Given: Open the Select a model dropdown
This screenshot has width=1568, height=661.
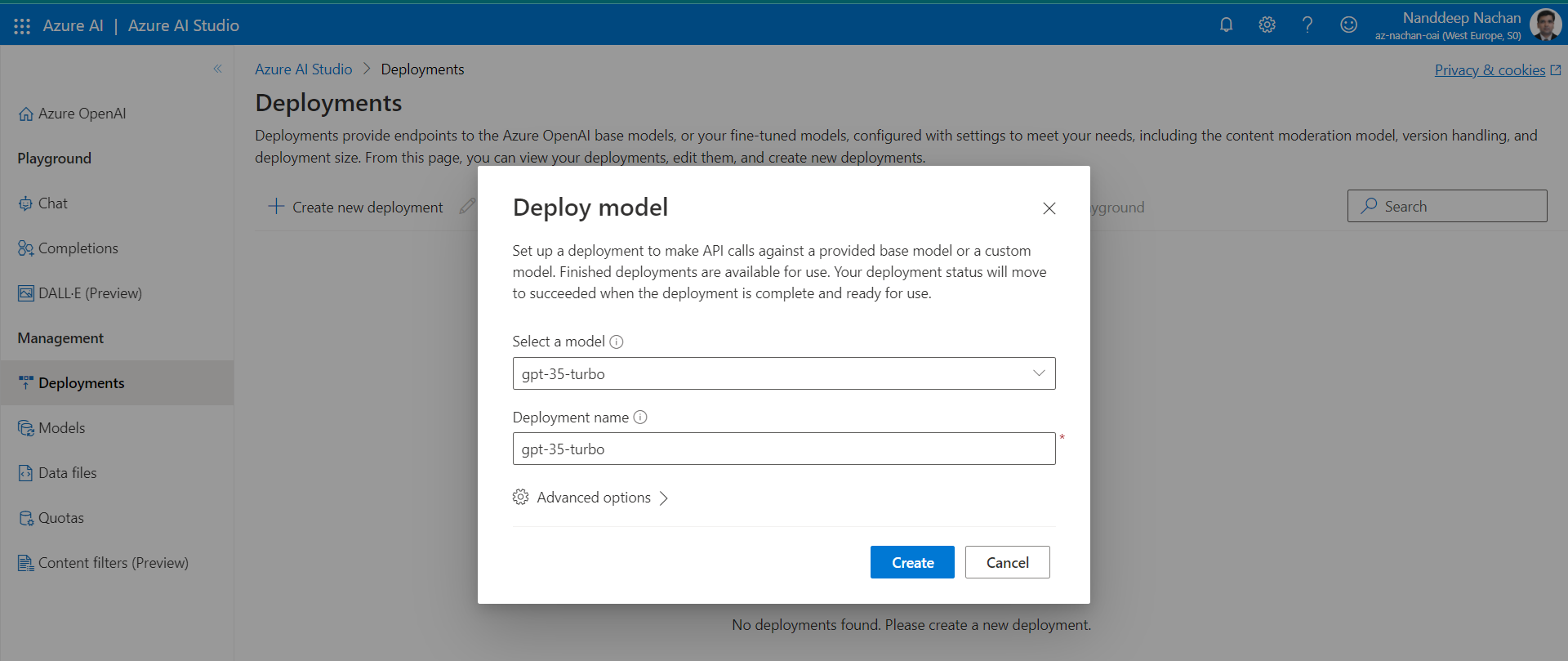Looking at the screenshot, I should point(783,373).
